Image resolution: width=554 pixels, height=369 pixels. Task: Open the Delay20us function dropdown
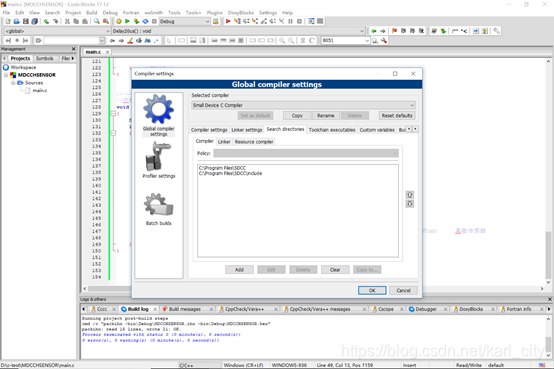(x=238, y=31)
